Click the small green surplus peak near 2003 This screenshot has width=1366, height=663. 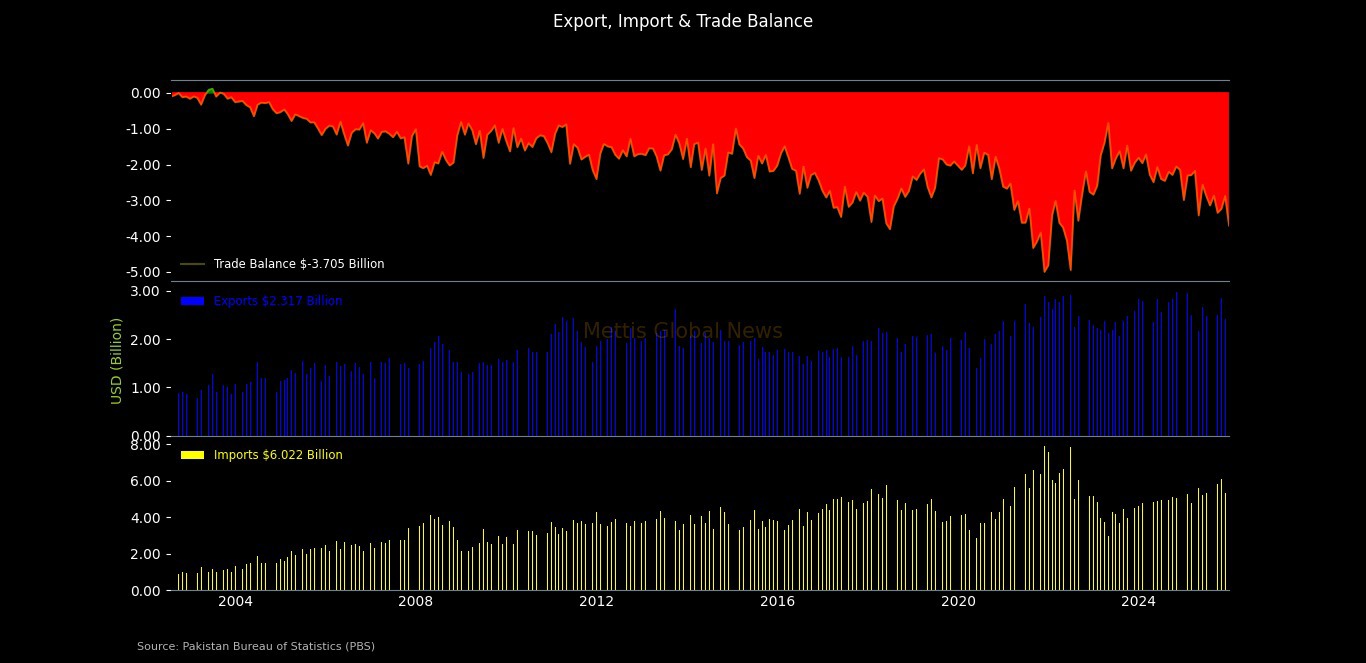pos(210,90)
